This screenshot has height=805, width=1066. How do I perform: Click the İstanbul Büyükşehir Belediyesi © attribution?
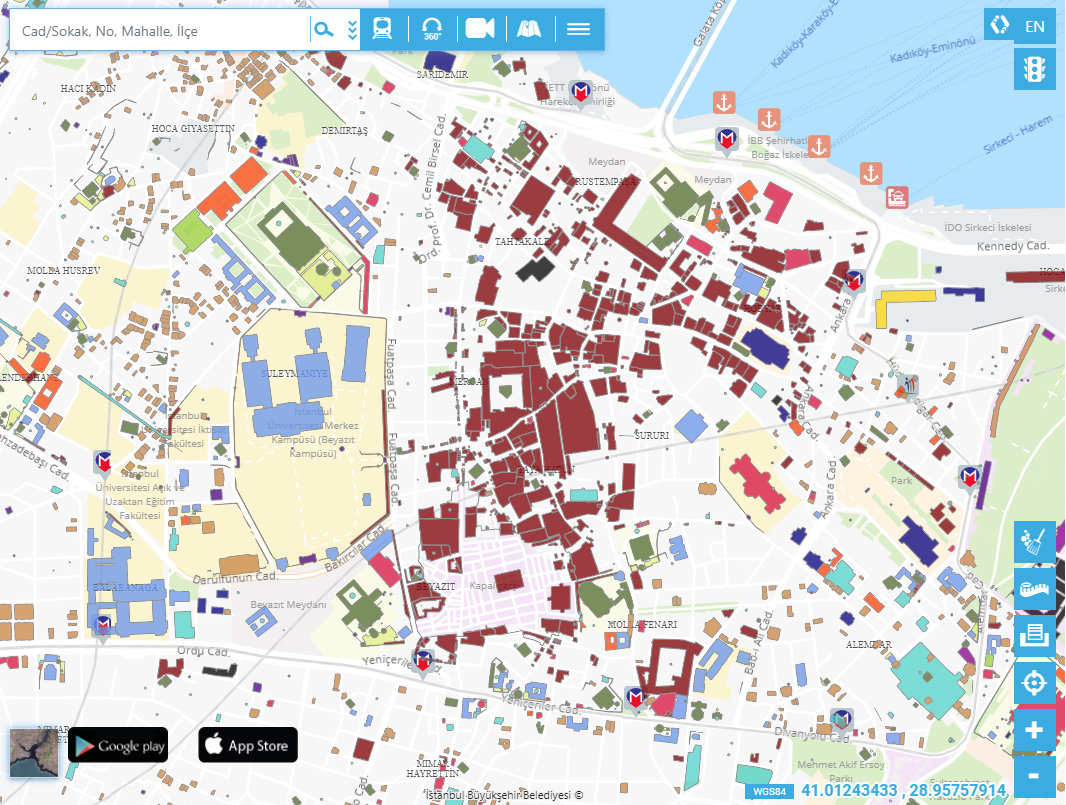coord(504,795)
